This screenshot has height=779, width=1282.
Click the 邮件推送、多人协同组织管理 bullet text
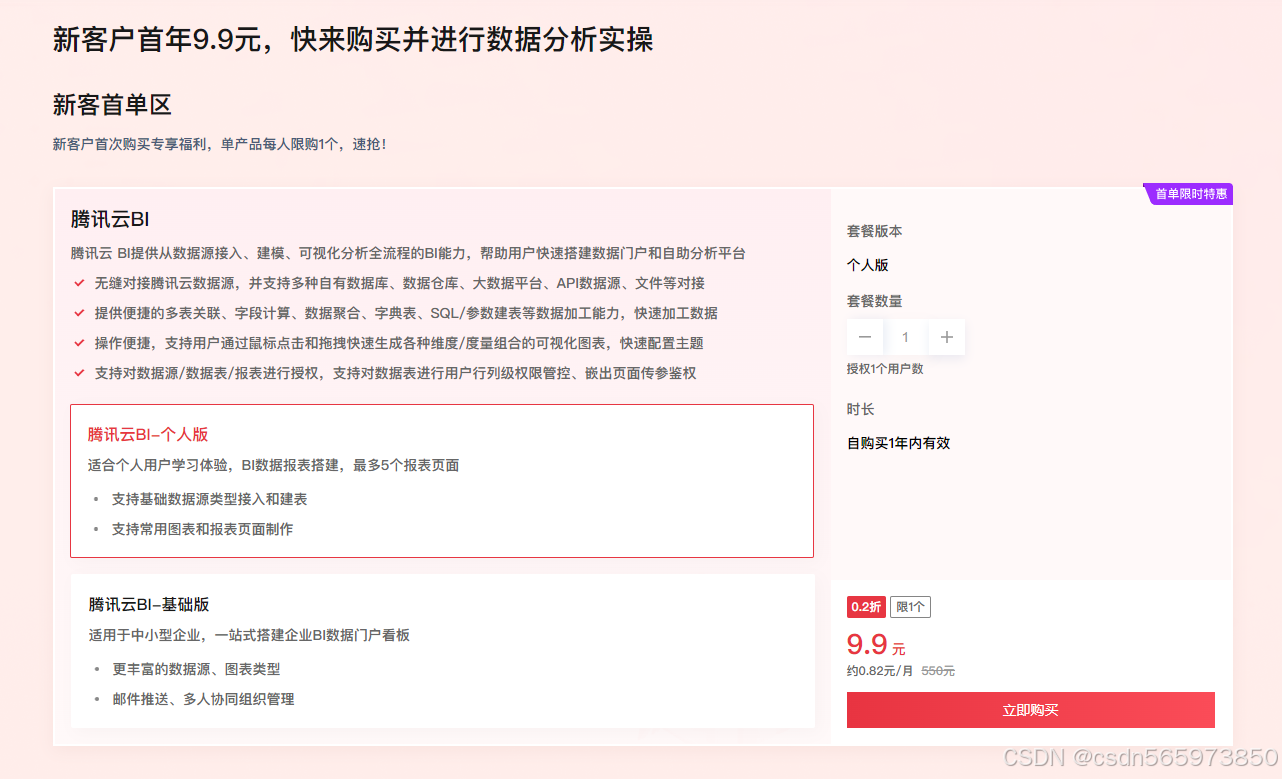[203, 699]
